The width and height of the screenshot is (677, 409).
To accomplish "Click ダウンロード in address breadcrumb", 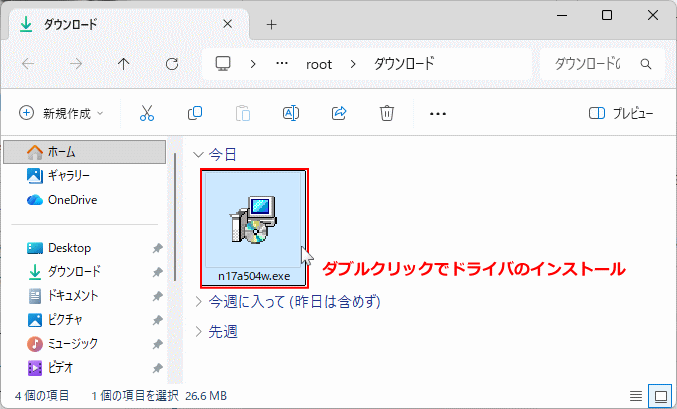I will coord(404,64).
